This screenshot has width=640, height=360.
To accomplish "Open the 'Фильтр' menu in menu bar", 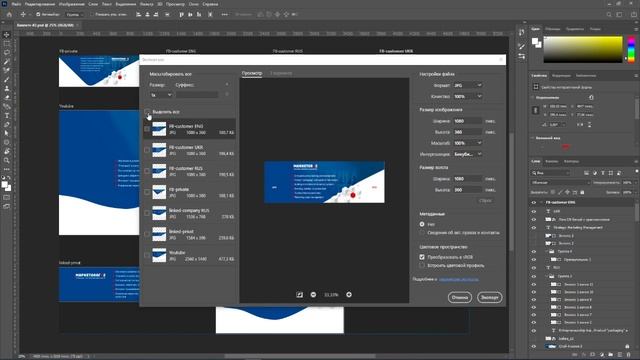I will [x=146, y=4].
